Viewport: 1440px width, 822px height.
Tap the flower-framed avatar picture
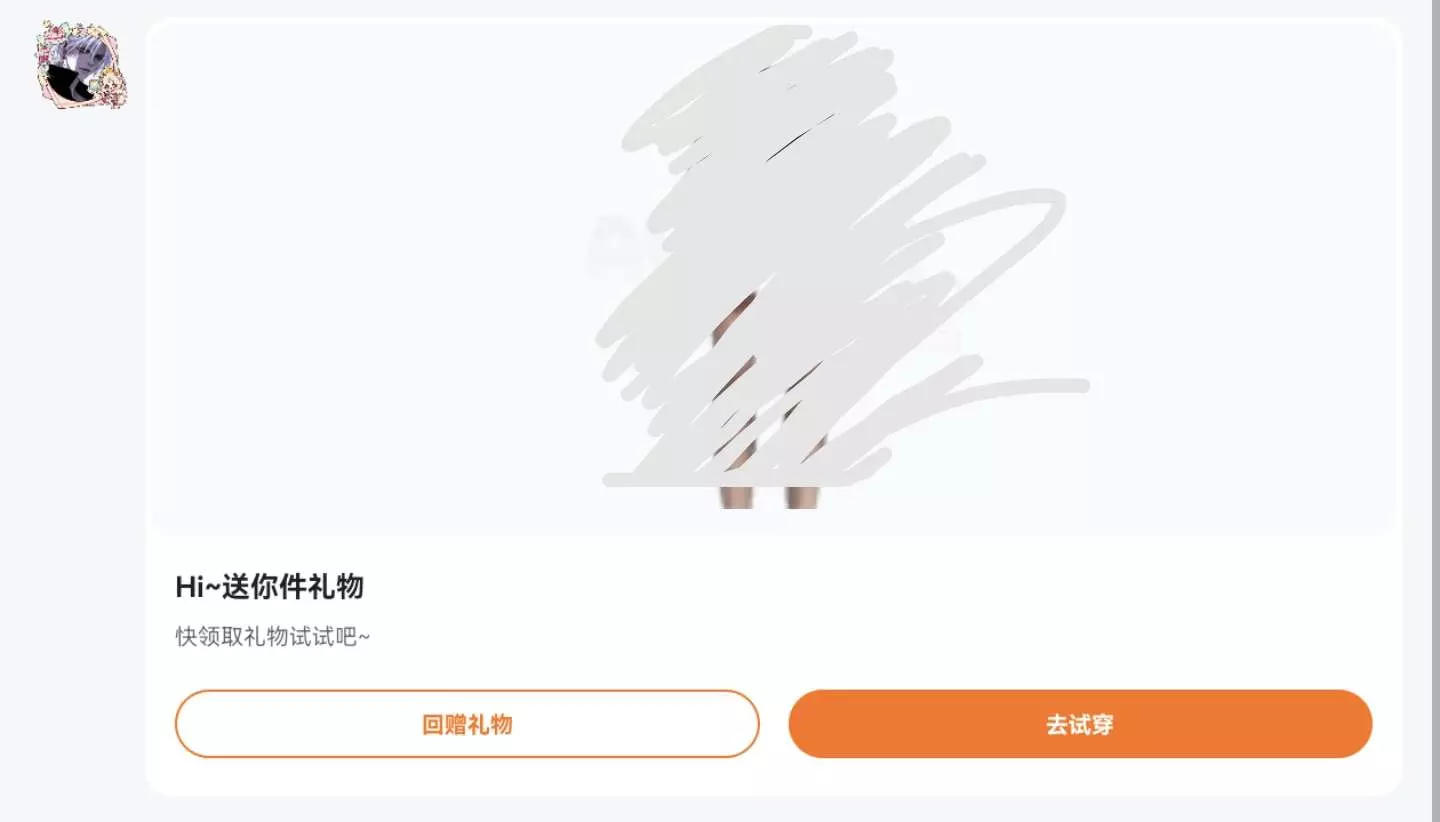pyautogui.click(x=82, y=64)
